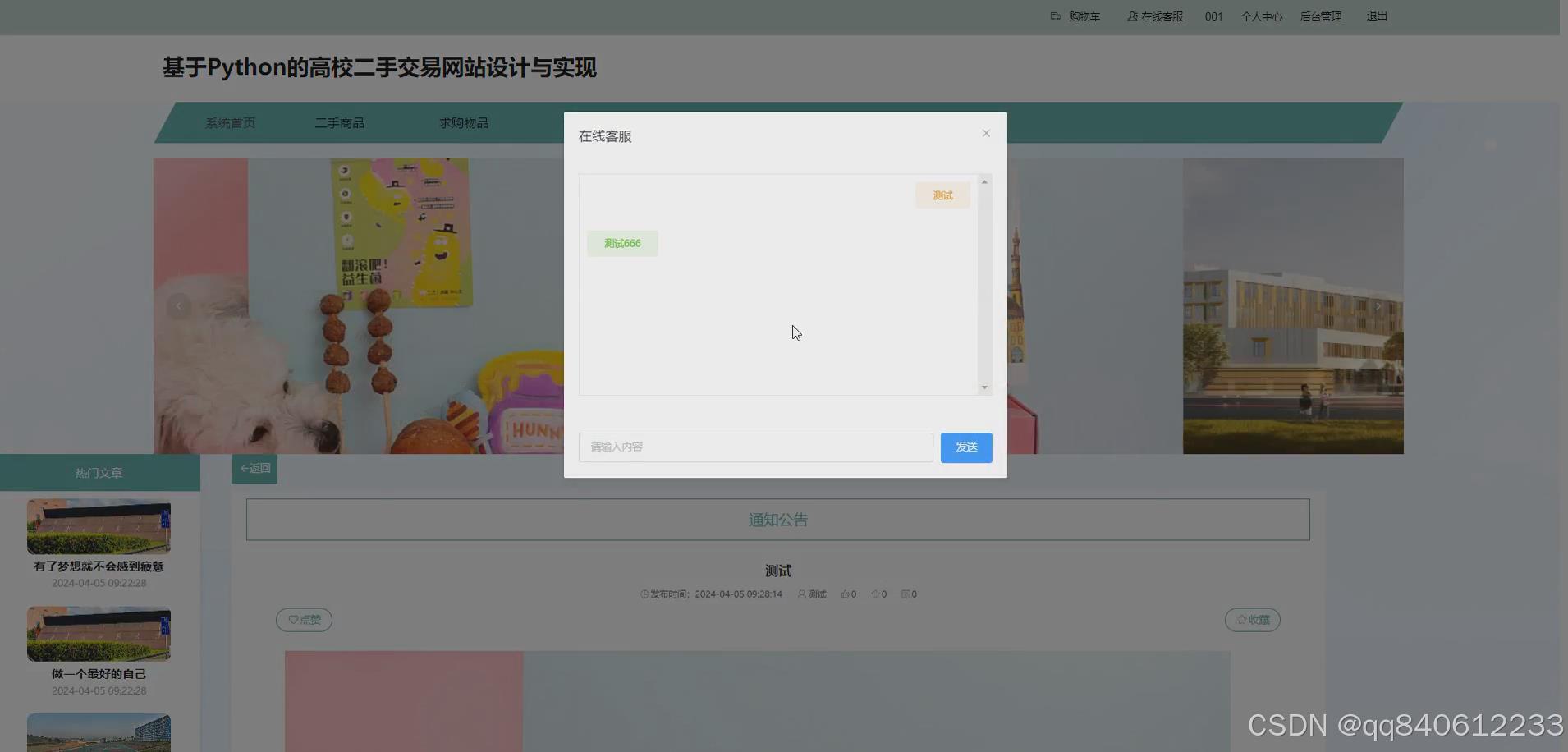
Task: Switch to the 二手商品 tab
Action: pyautogui.click(x=340, y=122)
